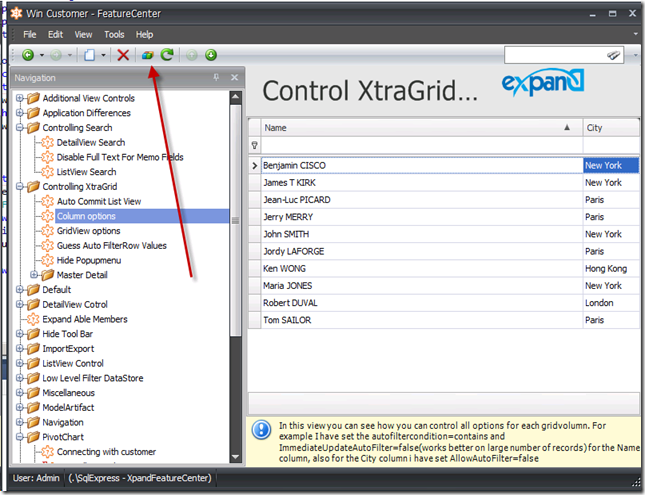Select the Tom SAILOR row
645x495 pixels.
(450, 320)
